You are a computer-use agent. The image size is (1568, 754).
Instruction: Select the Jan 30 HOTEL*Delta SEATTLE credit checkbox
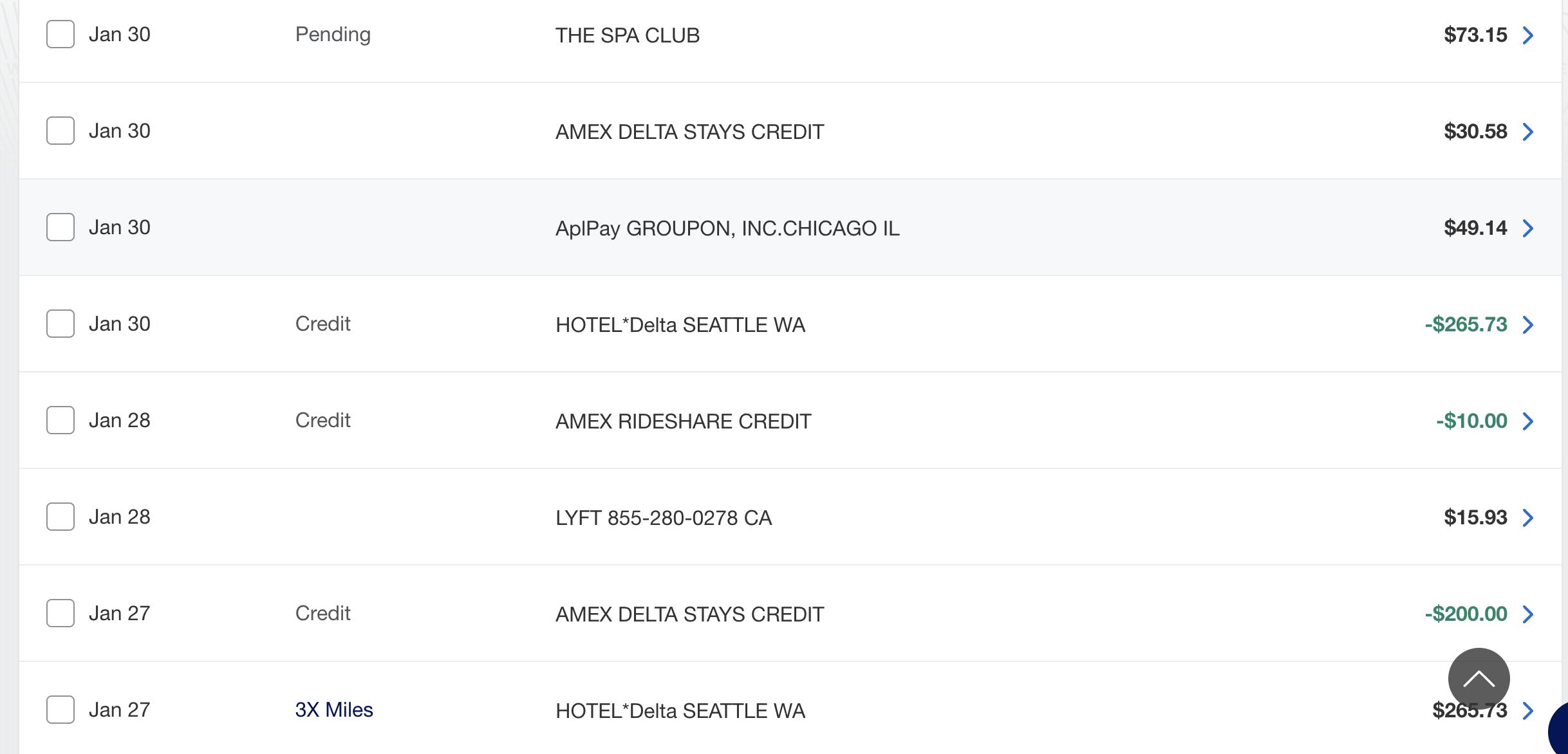point(61,324)
